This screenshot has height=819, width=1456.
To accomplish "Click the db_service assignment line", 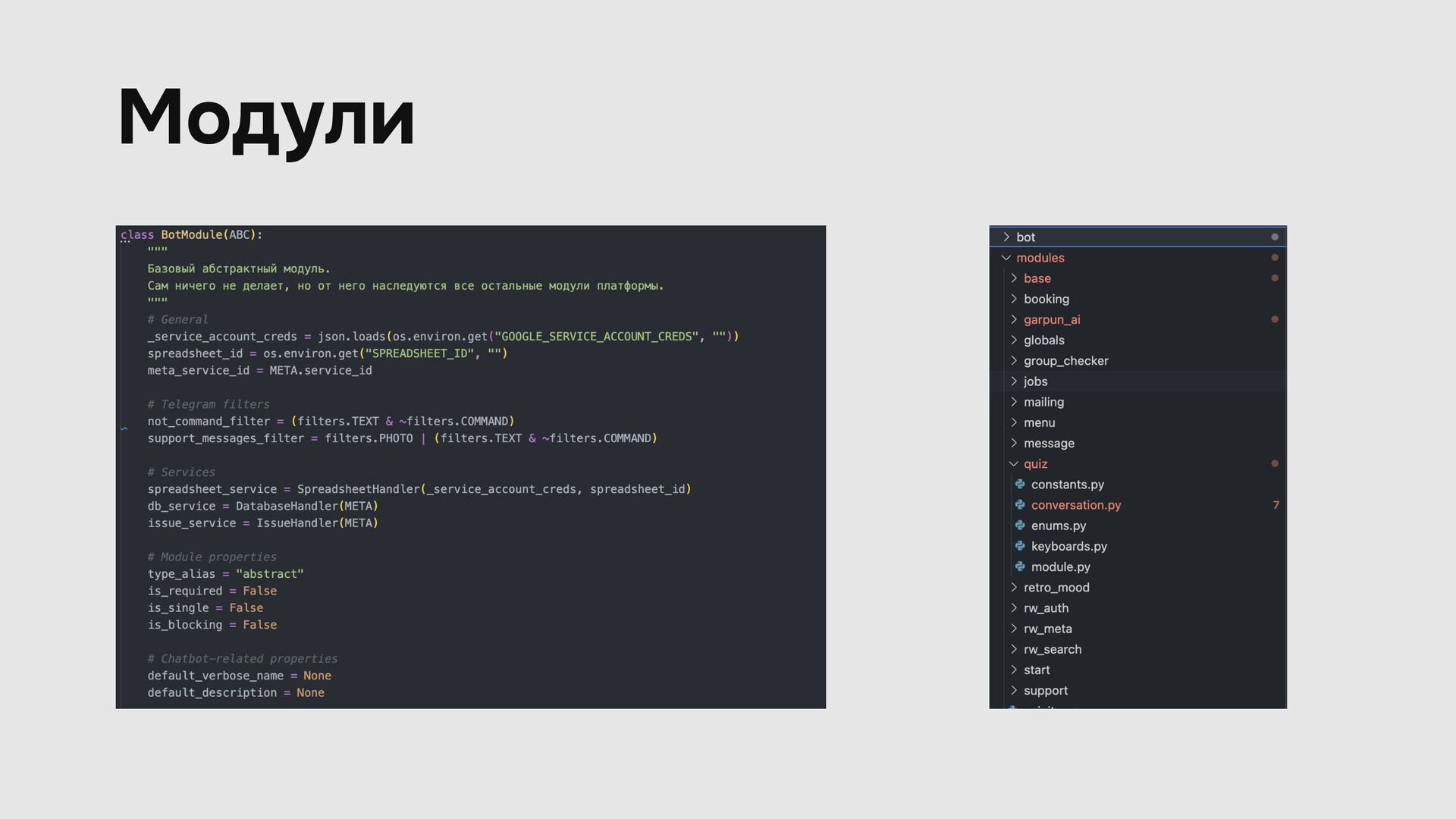I will tap(262, 507).
